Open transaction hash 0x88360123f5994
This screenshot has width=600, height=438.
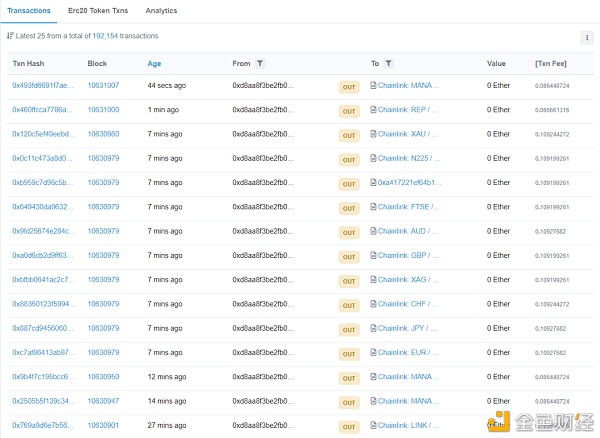[44, 304]
